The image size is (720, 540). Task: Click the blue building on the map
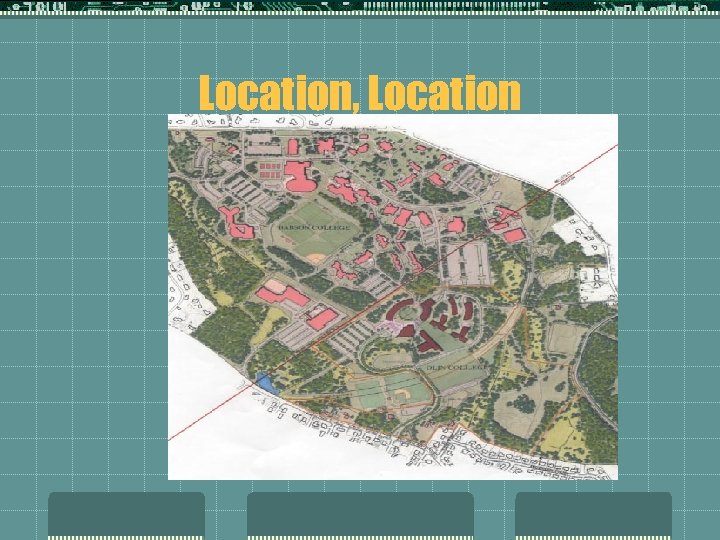point(267,383)
